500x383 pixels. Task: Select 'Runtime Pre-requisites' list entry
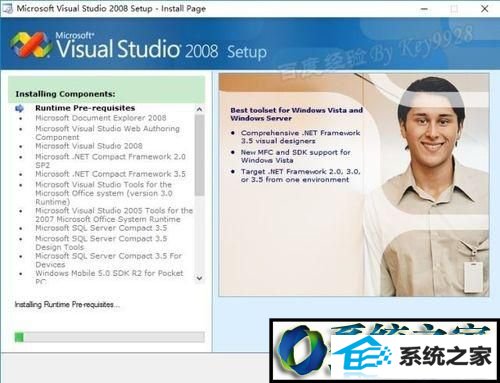pos(85,108)
